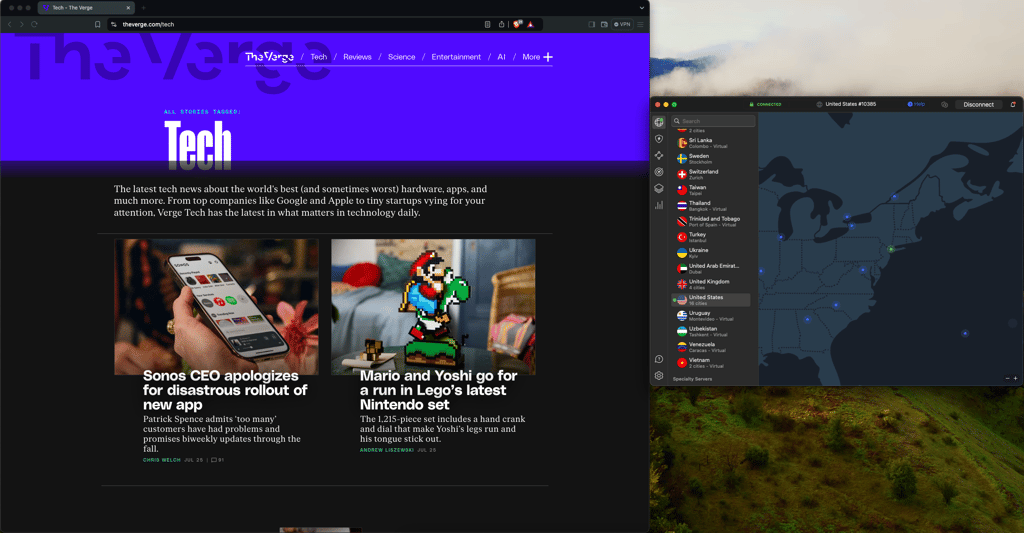
Task: Open the browser hamburger menu
Action: click(x=640, y=24)
